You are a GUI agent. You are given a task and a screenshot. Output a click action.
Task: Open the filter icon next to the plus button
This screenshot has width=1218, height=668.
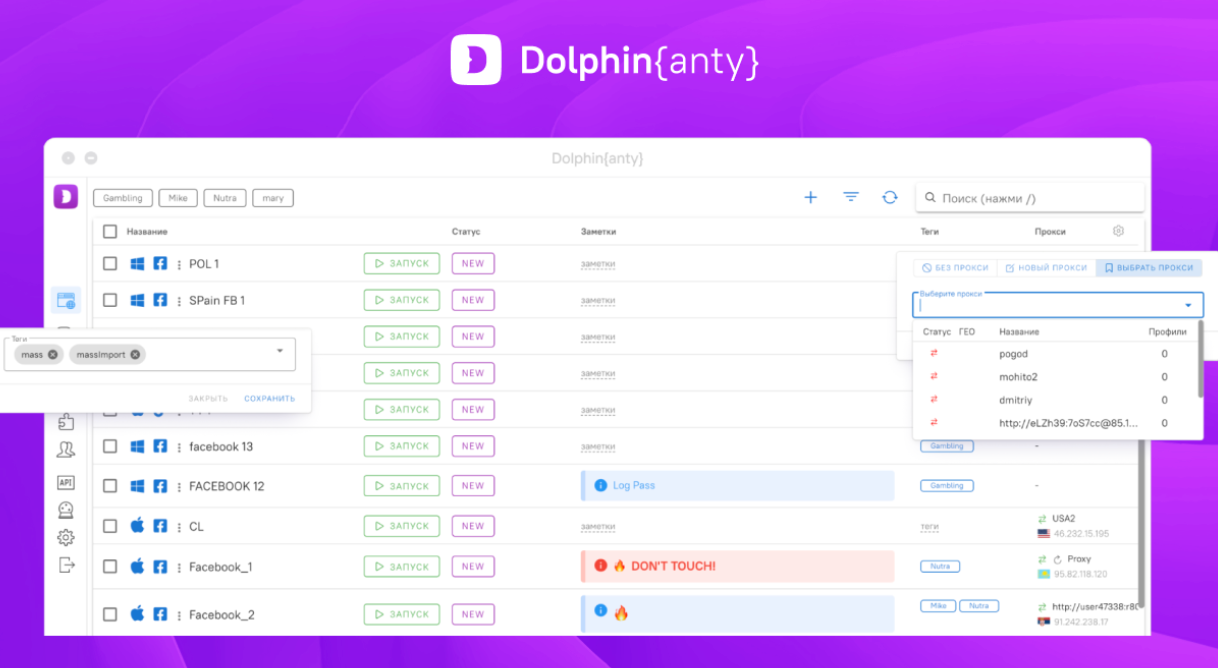[x=850, y=197]
